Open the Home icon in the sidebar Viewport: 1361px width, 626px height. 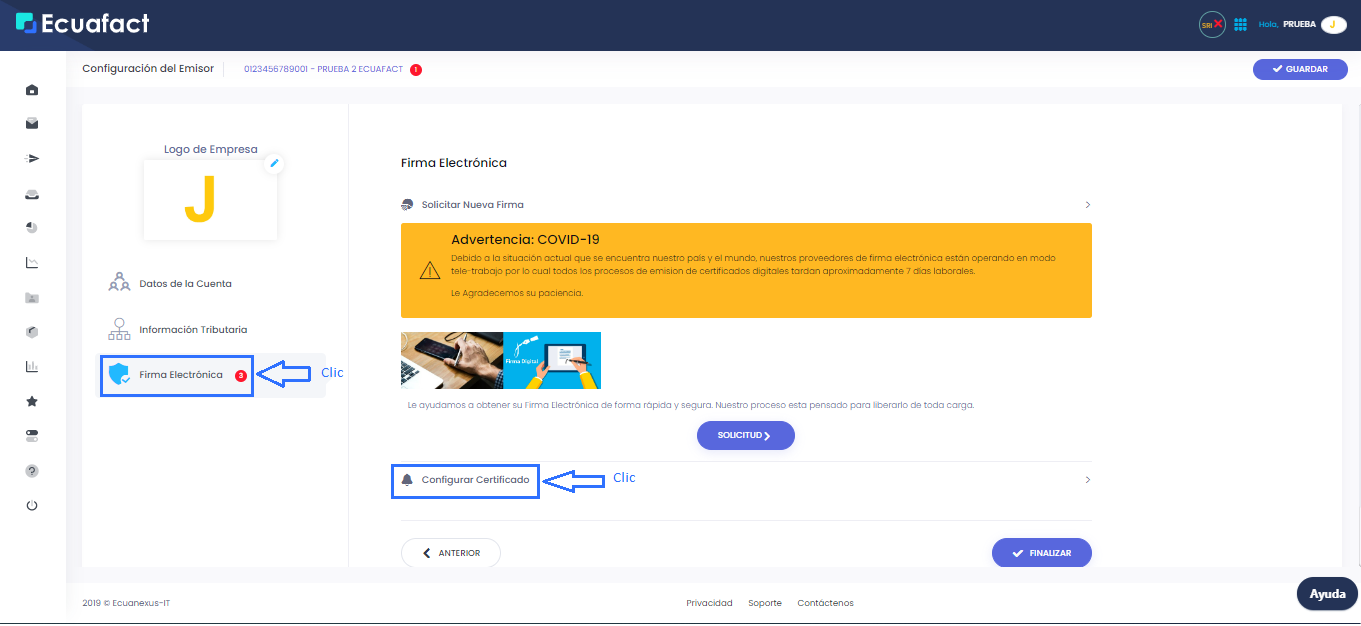(x=31, y=90)
